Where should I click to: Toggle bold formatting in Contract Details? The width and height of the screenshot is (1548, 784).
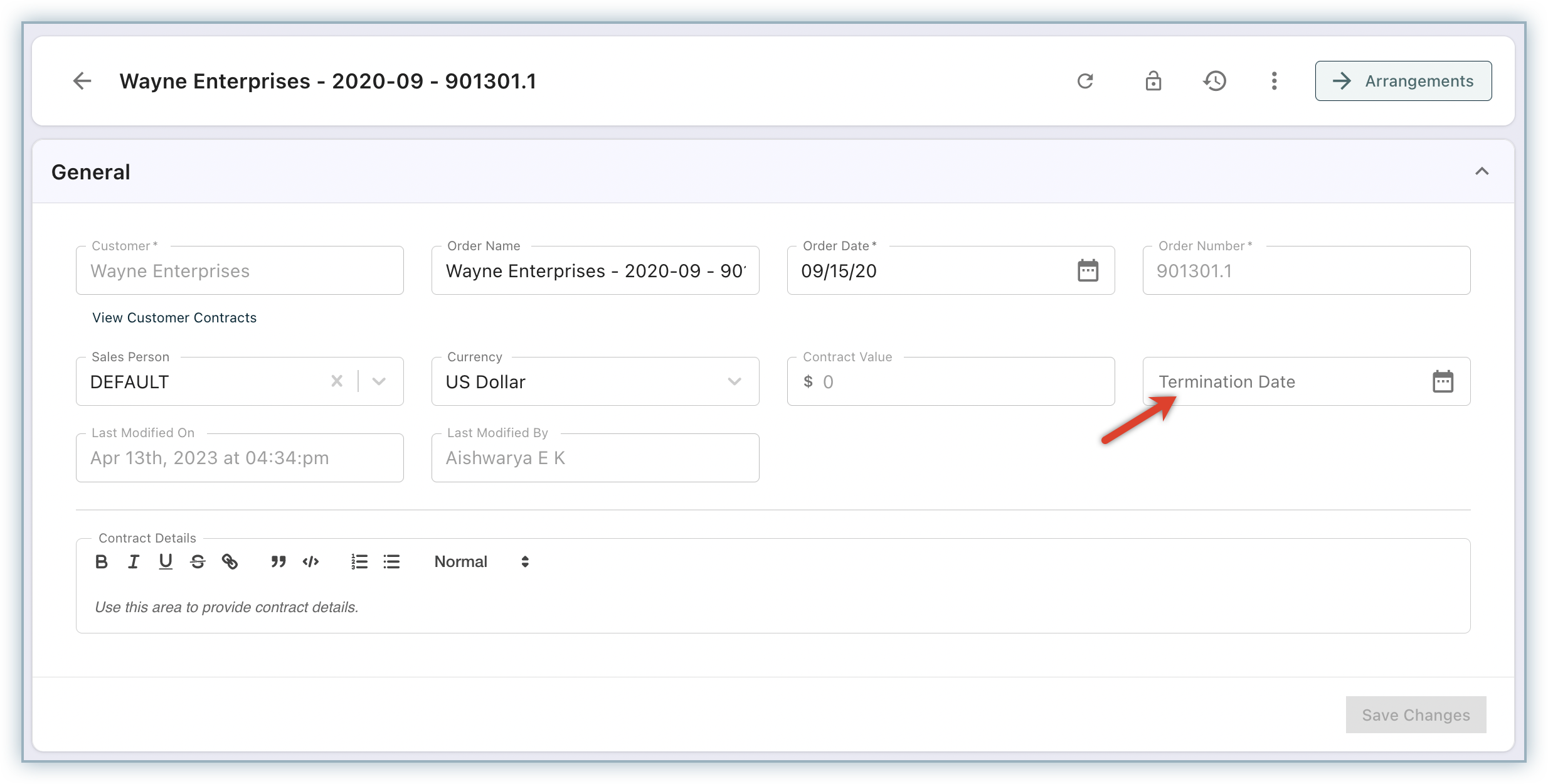coord(102,562)
